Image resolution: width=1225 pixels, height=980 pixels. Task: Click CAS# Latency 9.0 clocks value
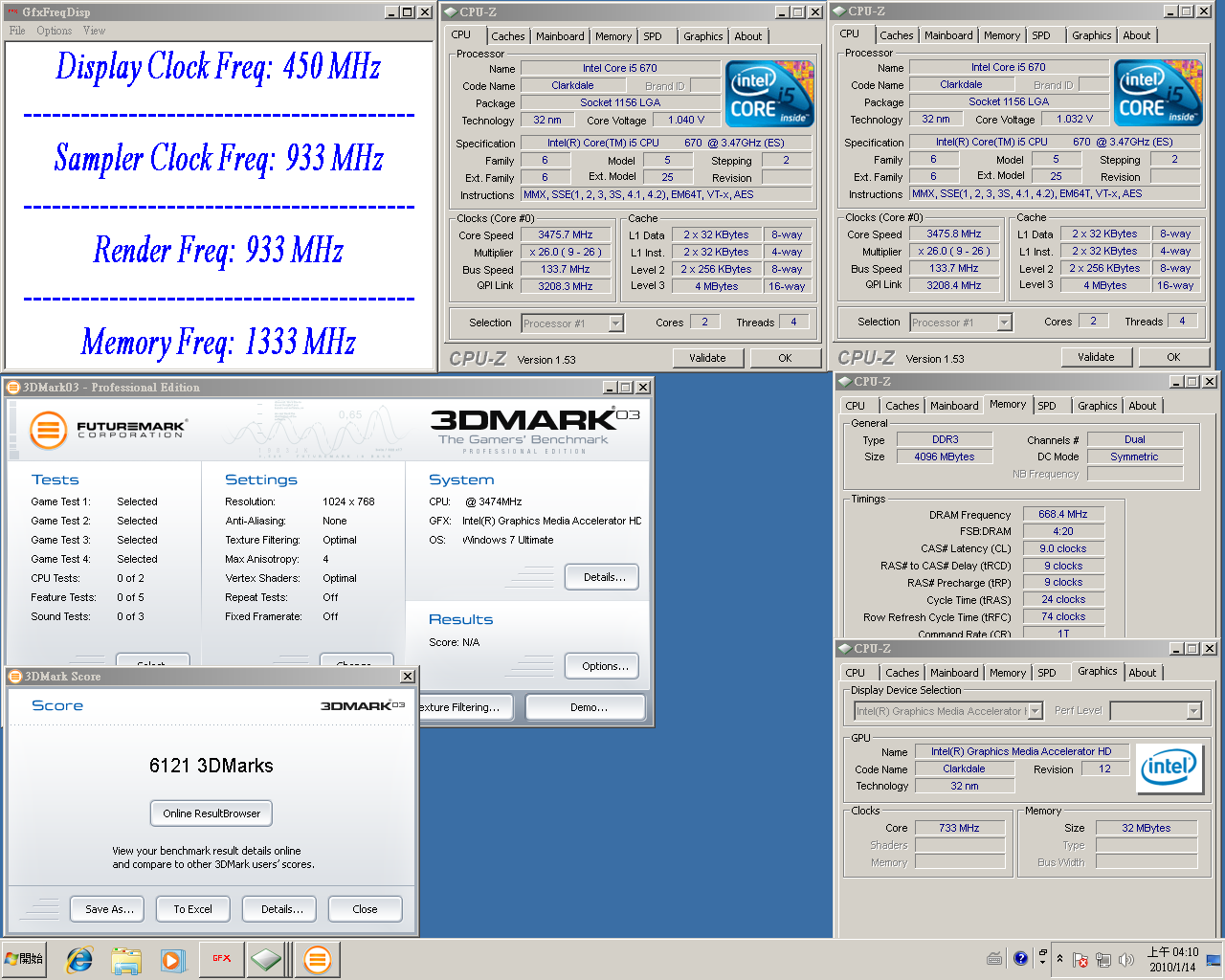coord(1063,548)
